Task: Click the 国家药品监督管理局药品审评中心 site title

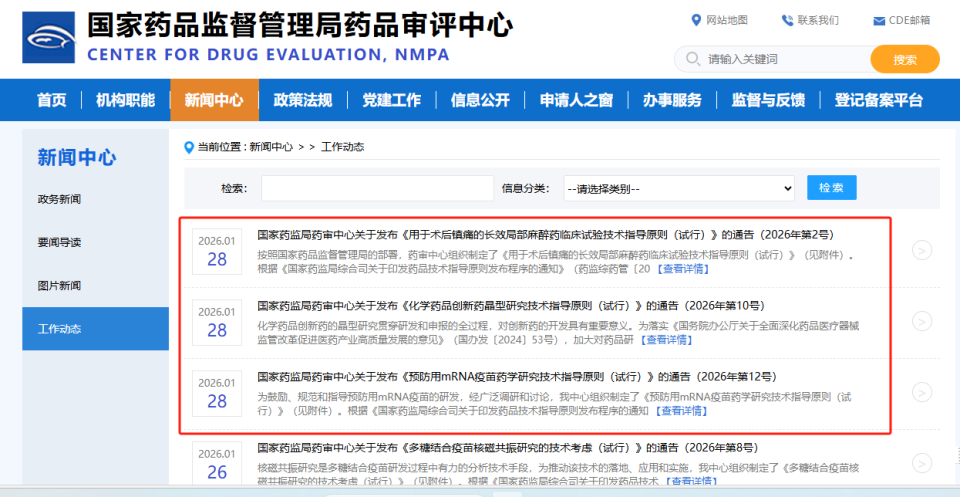Action: [x=300, y=24]
